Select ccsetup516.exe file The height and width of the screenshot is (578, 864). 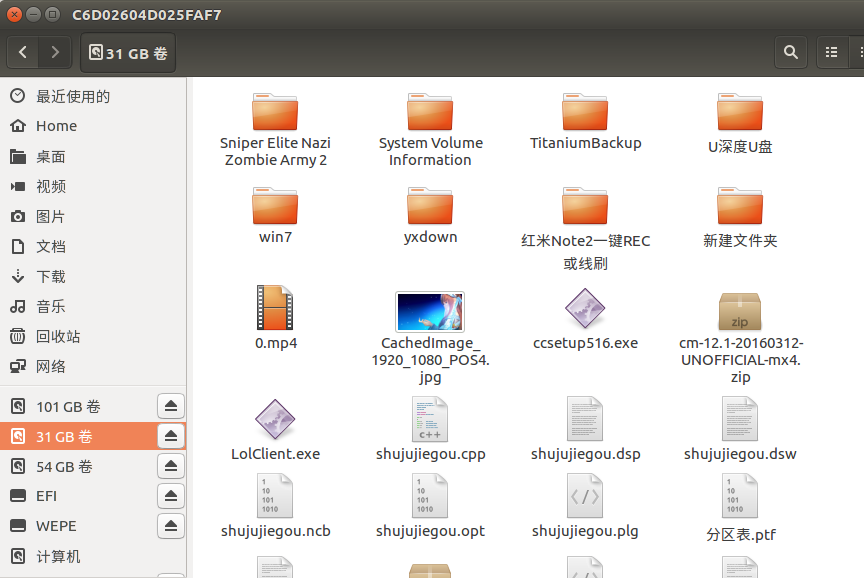pos(585,319)
